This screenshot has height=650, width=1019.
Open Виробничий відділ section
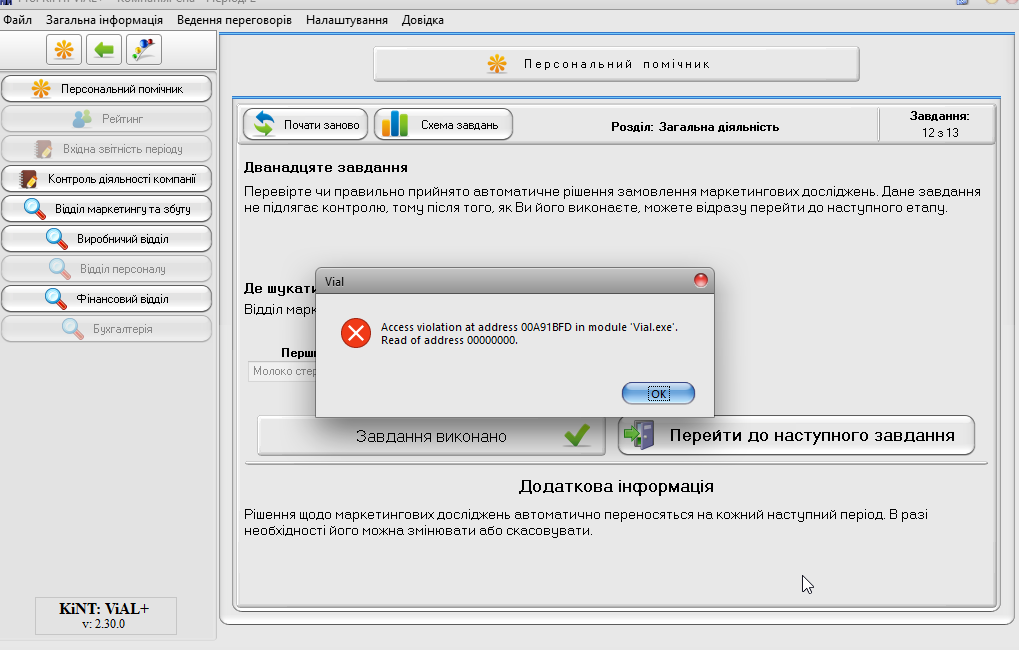tap(107, 239)
